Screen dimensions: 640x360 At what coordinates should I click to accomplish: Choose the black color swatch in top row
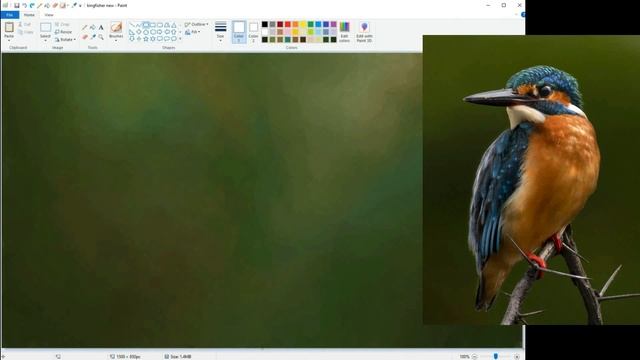(x=264, y=24)
